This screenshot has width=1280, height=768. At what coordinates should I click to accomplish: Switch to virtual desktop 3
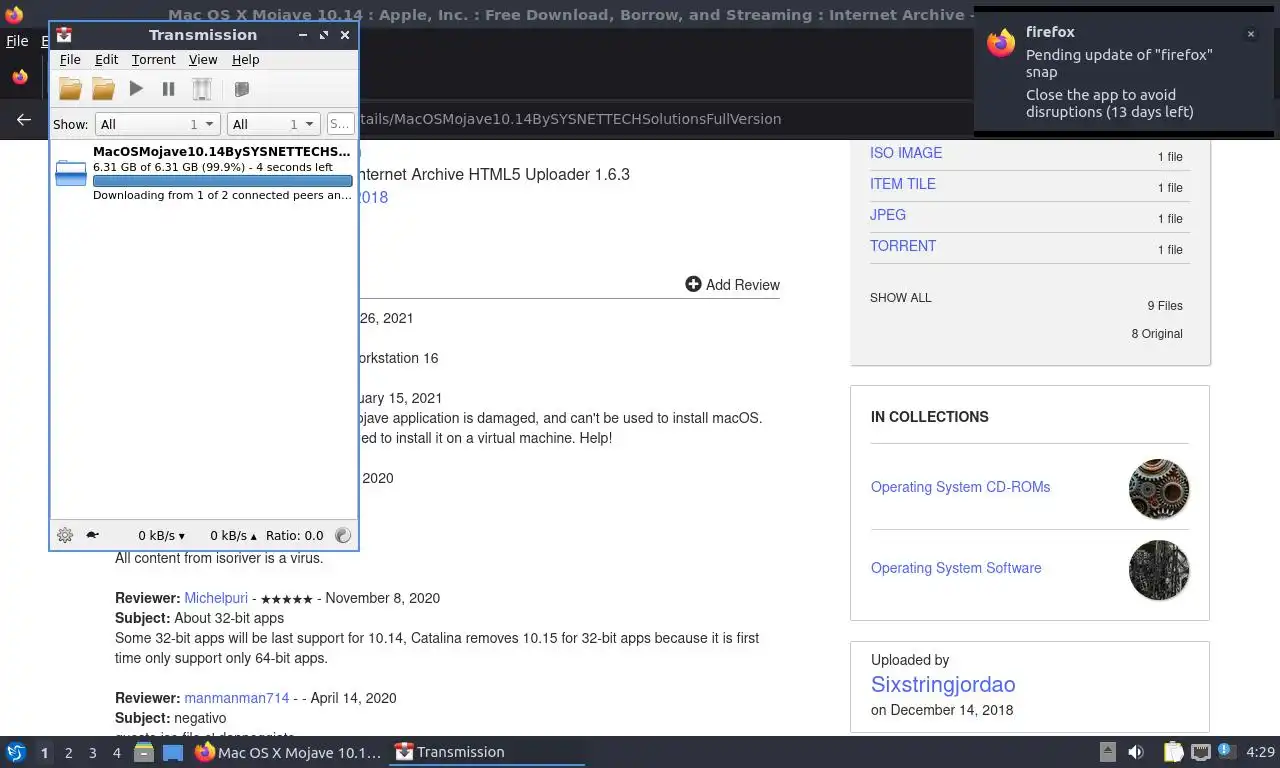pos(92,753)
